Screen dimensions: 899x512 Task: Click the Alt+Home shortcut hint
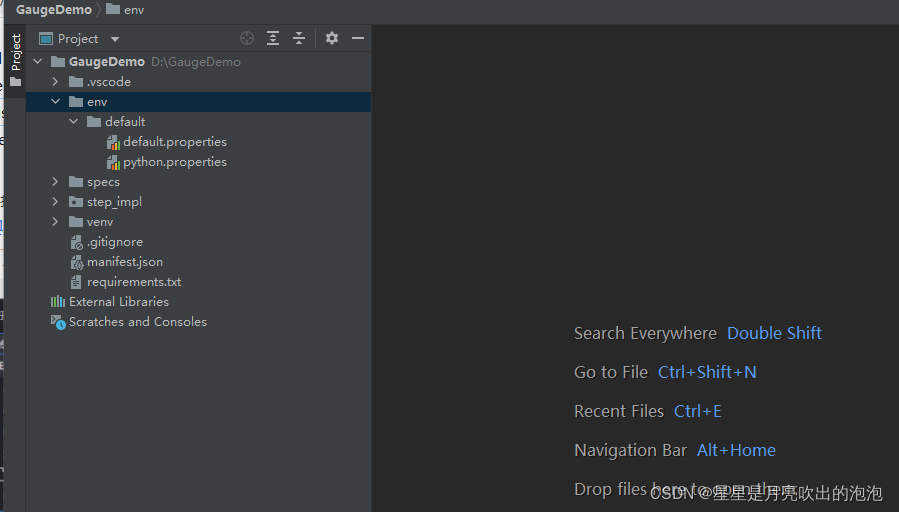[x=736, y=450]
